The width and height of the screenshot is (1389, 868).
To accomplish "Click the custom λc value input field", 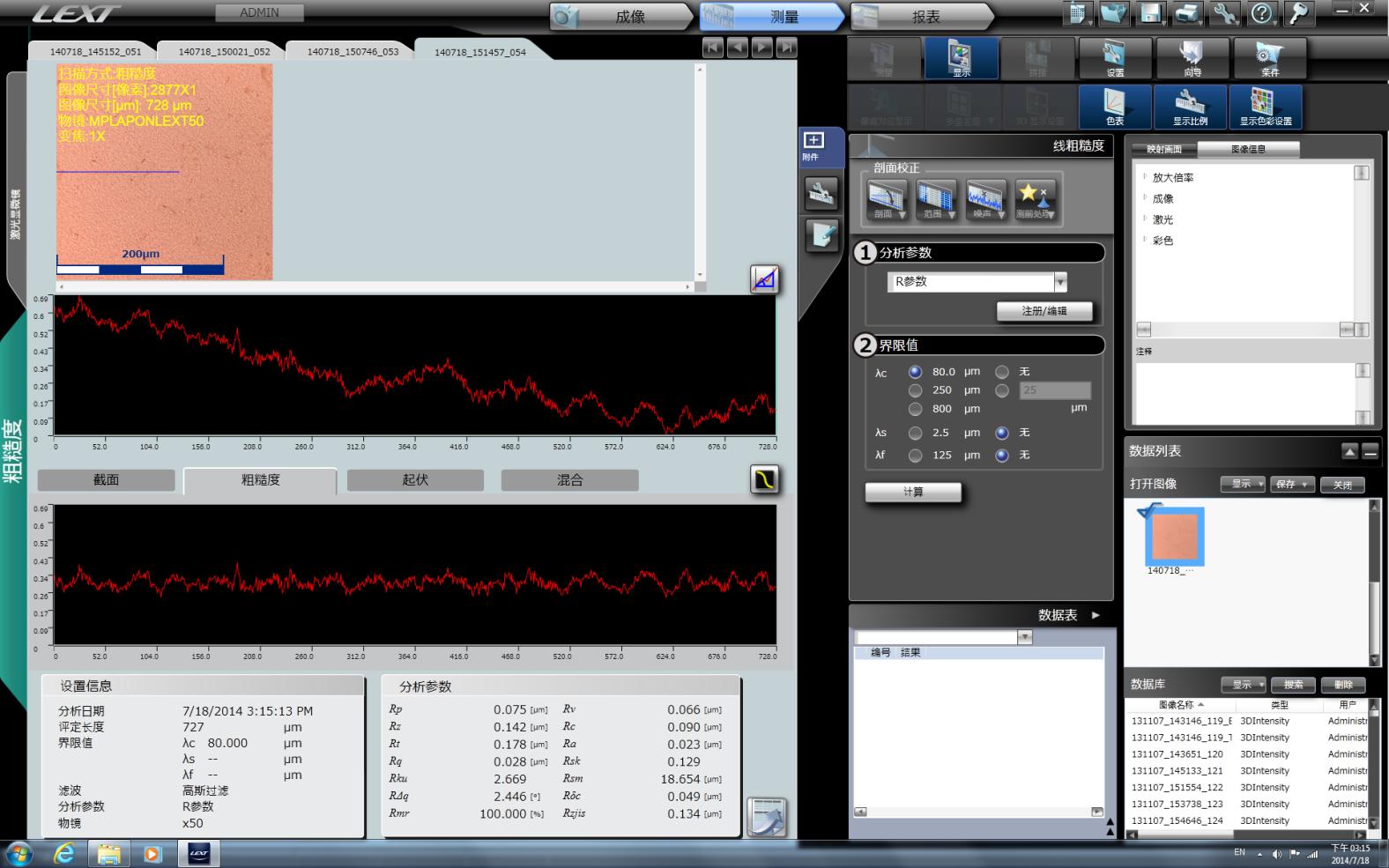I will point(1055,390).
